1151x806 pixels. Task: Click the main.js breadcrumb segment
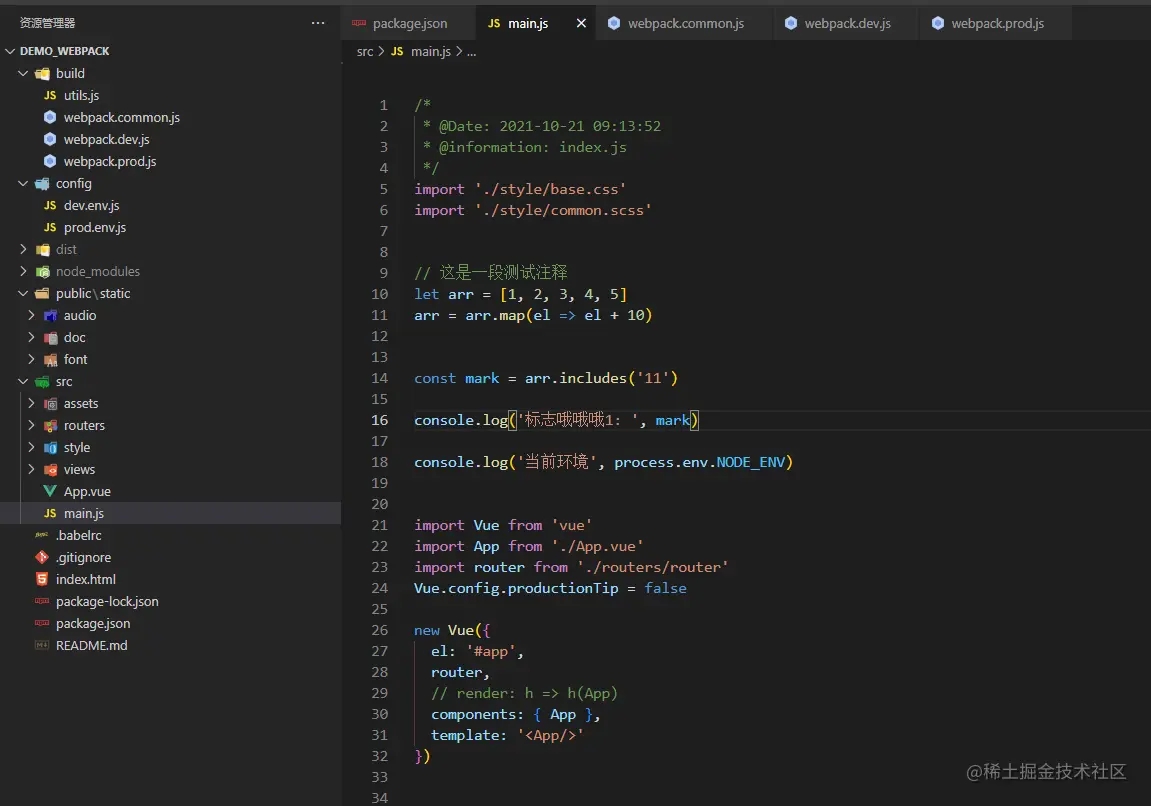coord(431,51)
